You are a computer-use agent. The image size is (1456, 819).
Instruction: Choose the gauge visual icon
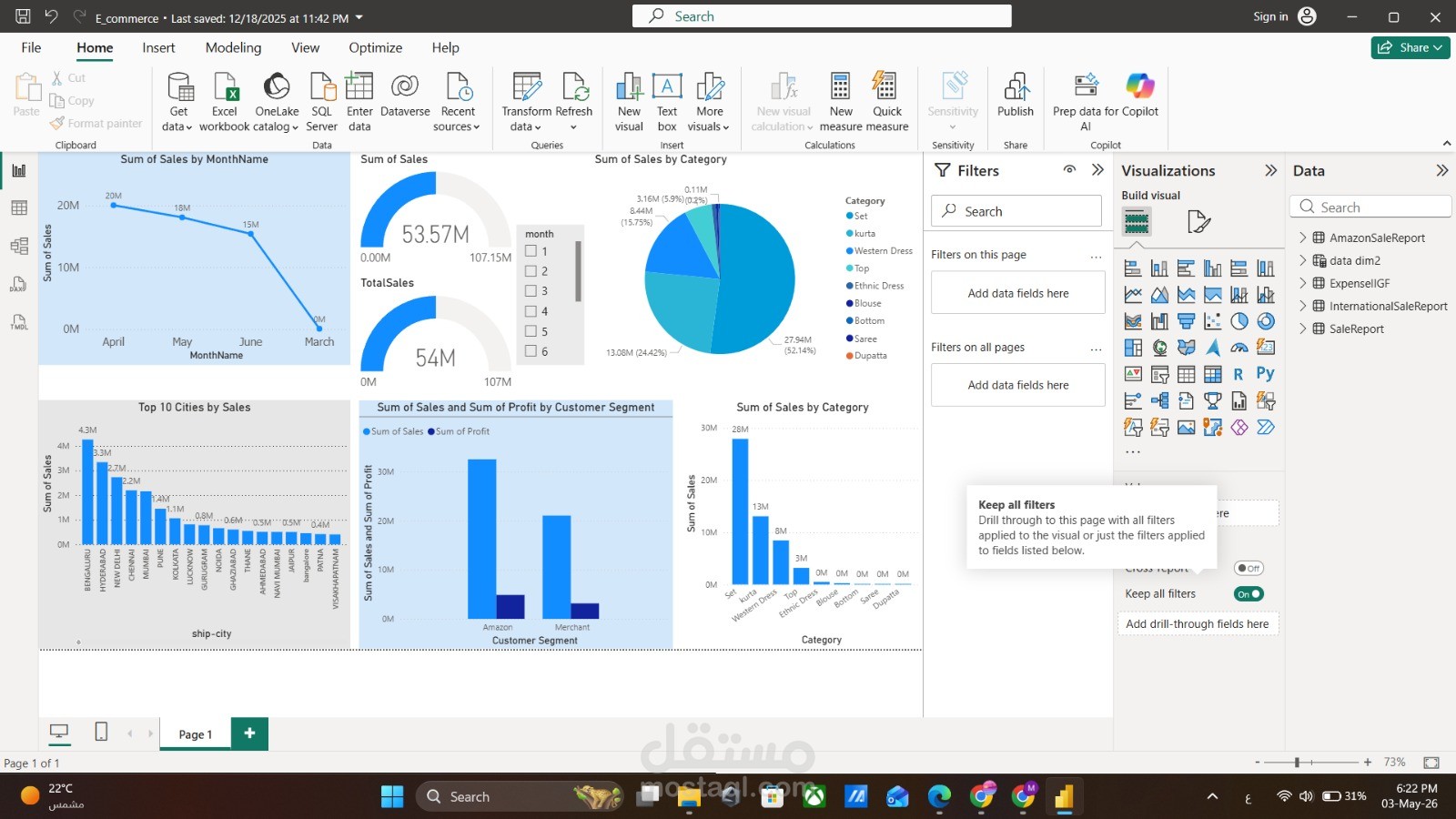[x=1239, y=348]
